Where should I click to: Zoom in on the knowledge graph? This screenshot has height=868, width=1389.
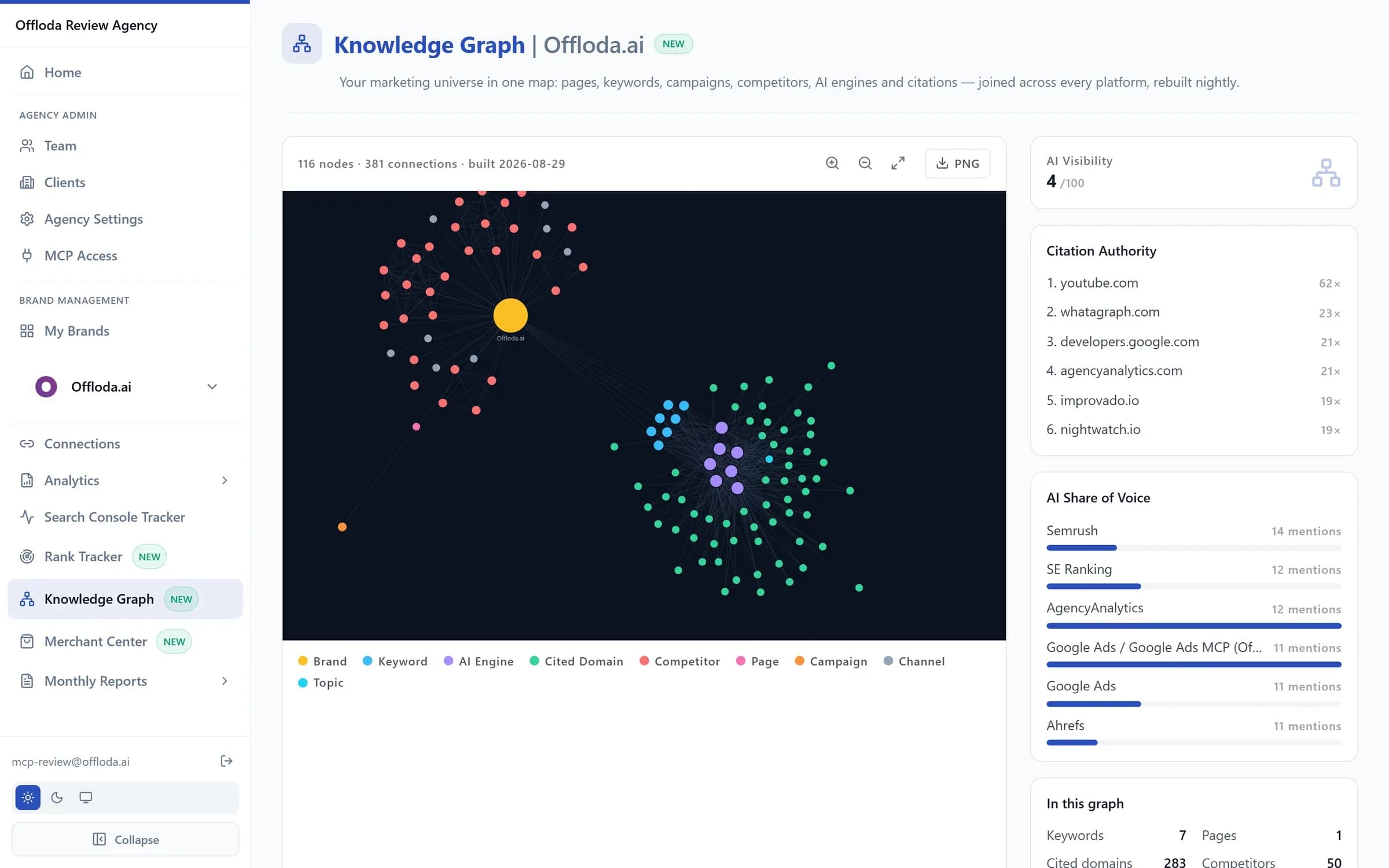click(832, 163)
